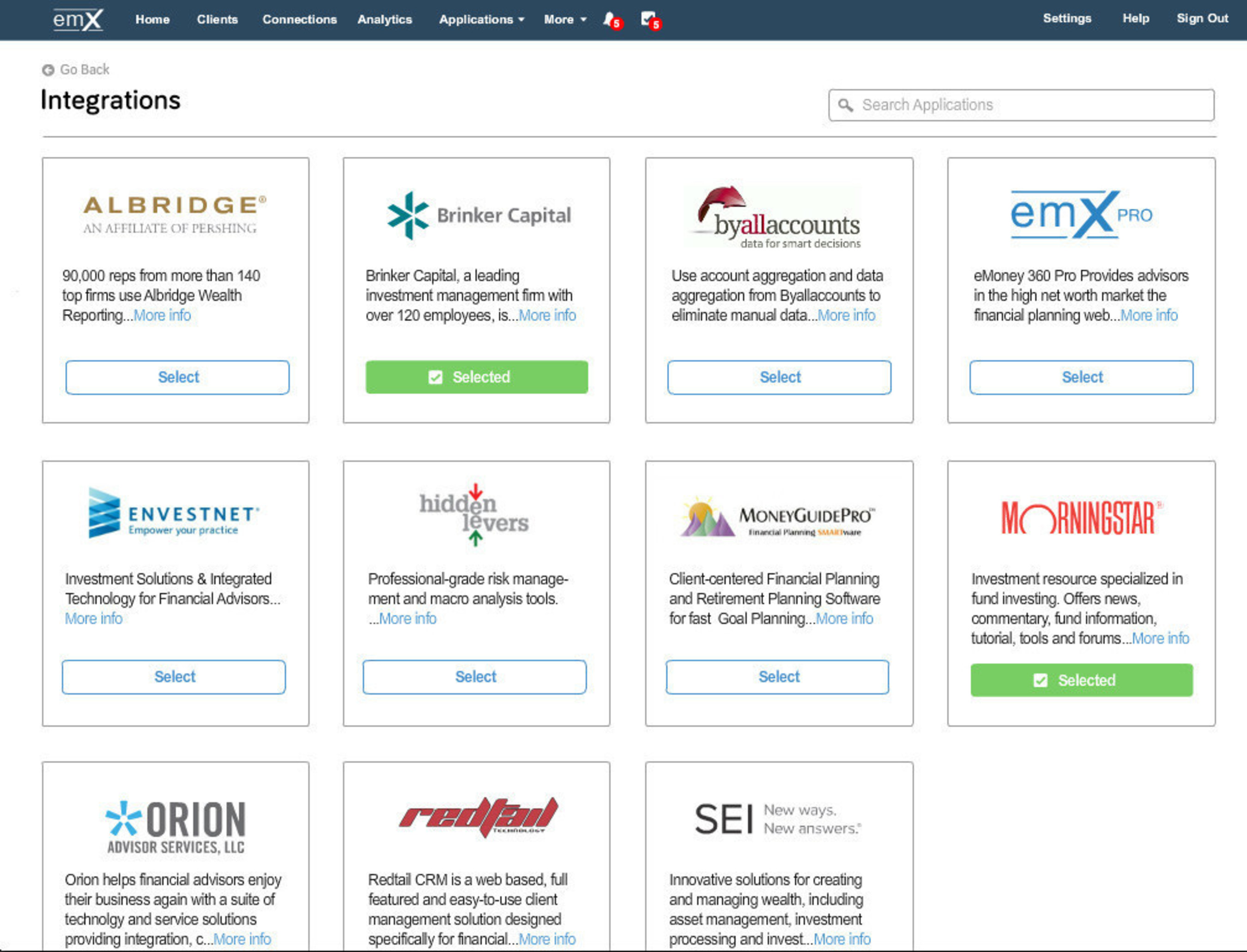This screenshot has width=1247, height=952.
Task: Sign Out of the account
Action: coord(1202,18)
